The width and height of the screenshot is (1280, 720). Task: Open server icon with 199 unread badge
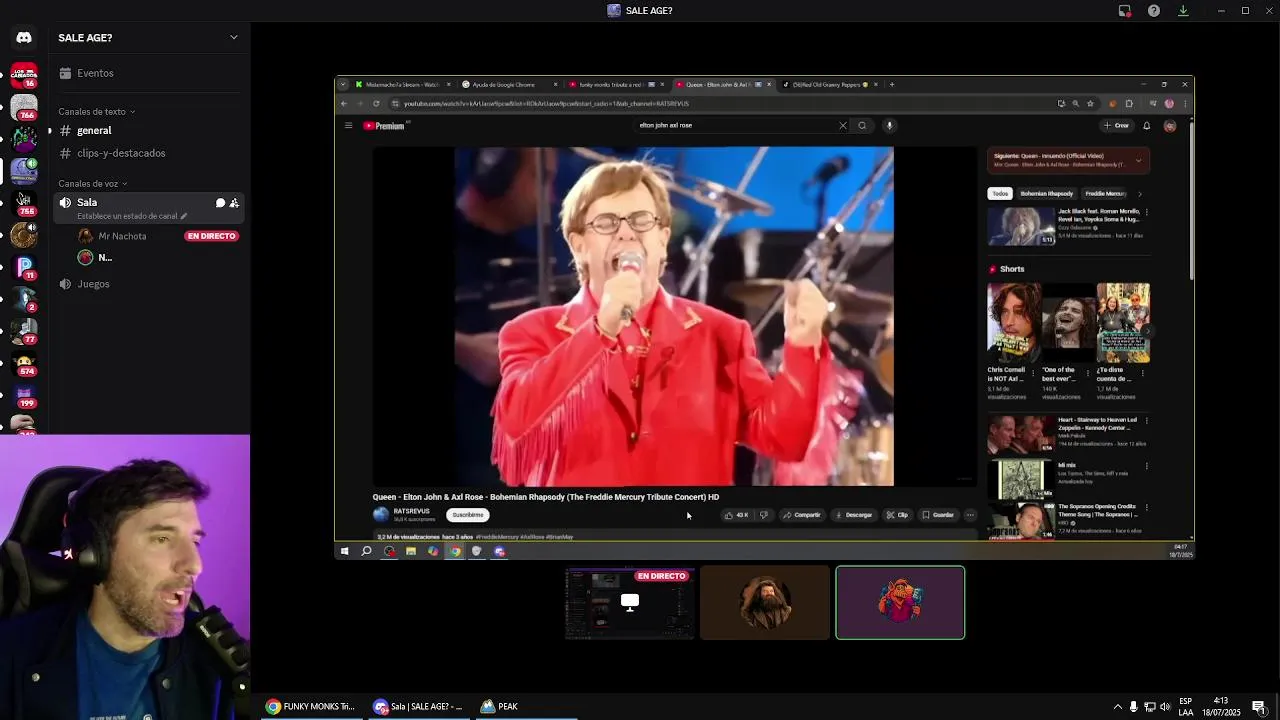click(x=24, y=395)
